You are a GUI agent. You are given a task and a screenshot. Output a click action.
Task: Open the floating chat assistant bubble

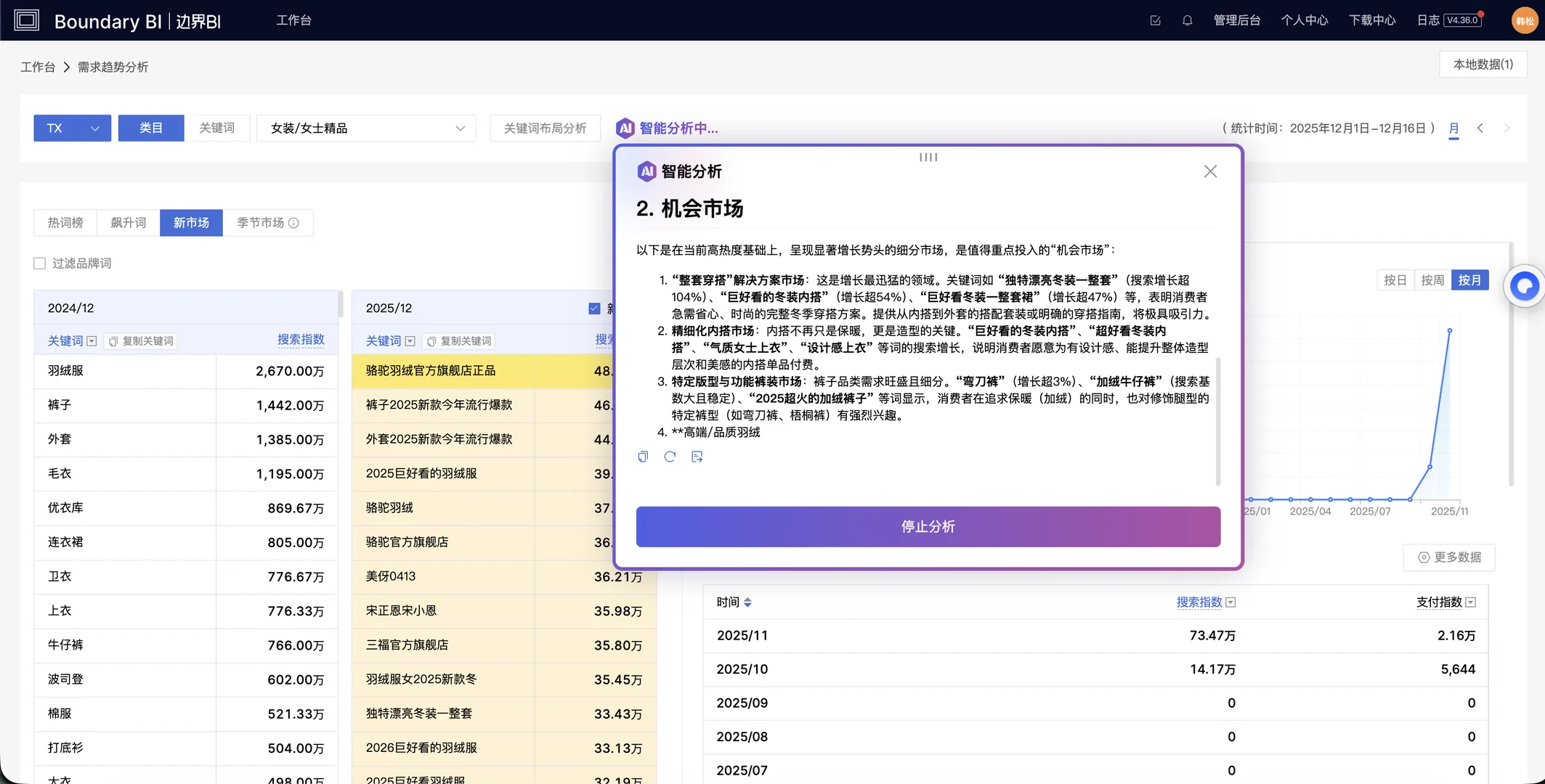click(1526, 286)
